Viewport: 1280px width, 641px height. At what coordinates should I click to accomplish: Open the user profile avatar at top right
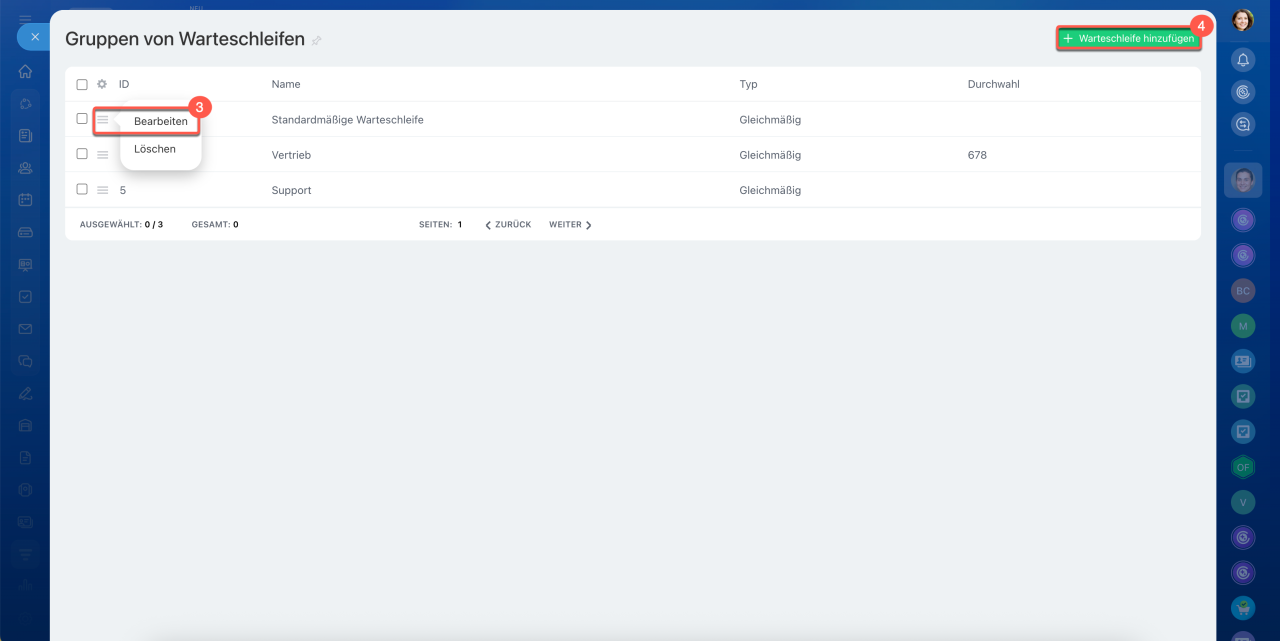pos(1242,20)
